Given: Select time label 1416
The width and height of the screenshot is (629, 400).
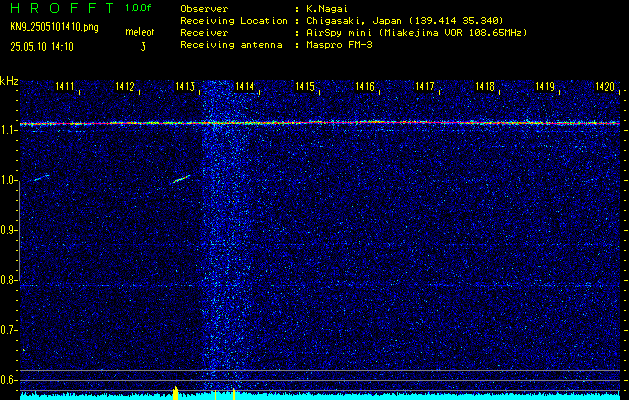Looking at the screenshot, I should tap(365, 86).
